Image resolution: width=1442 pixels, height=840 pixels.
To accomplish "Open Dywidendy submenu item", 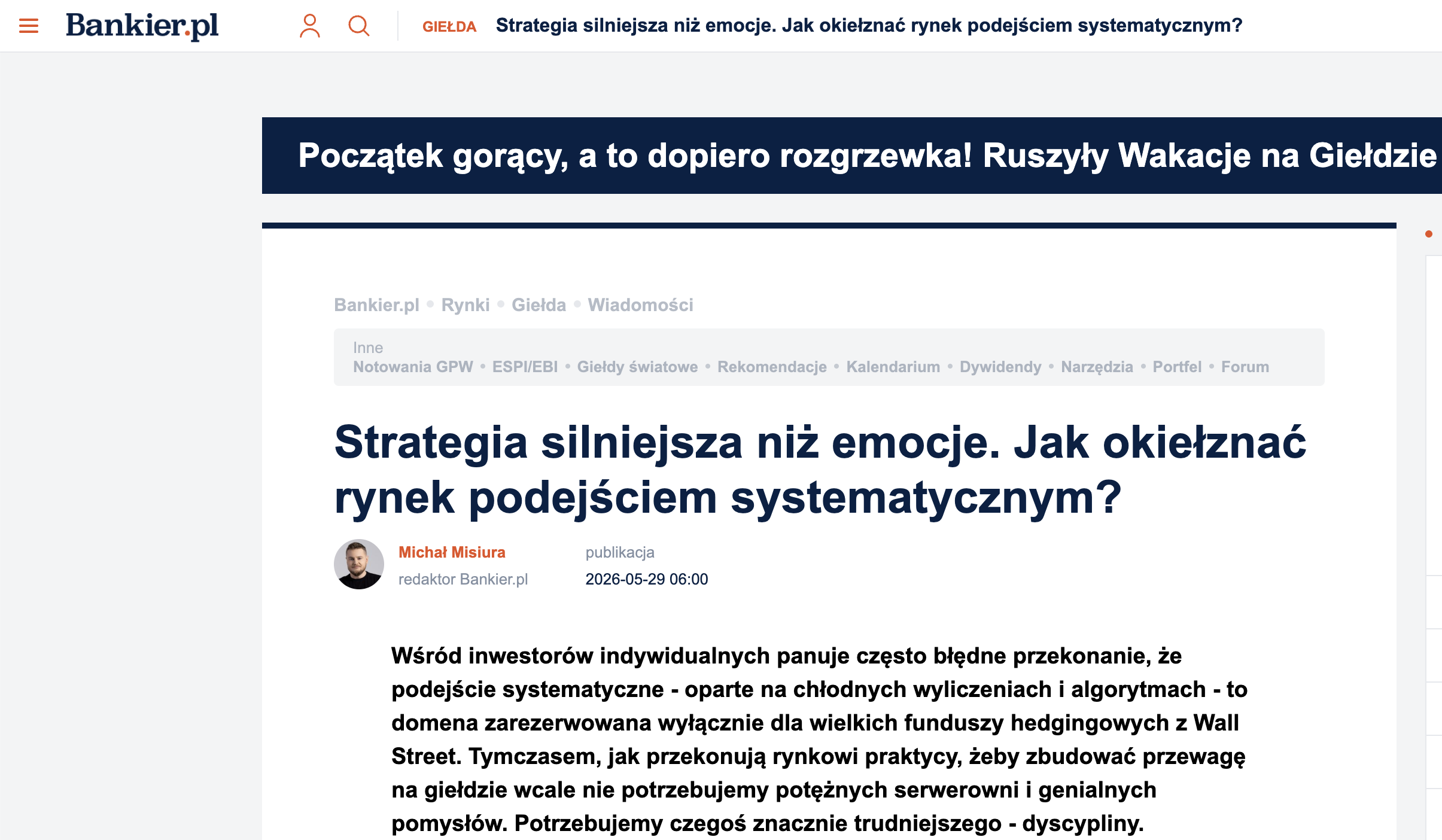I will 1000,367.
